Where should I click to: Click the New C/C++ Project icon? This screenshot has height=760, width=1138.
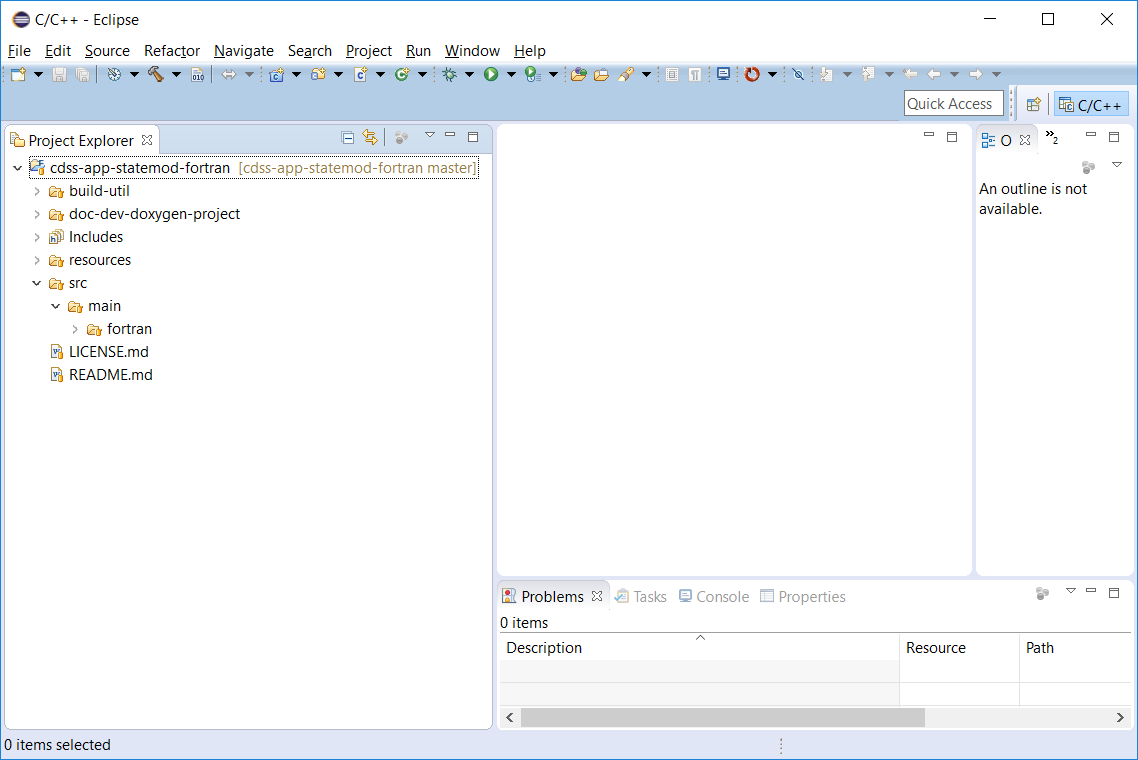click(277, 74)
